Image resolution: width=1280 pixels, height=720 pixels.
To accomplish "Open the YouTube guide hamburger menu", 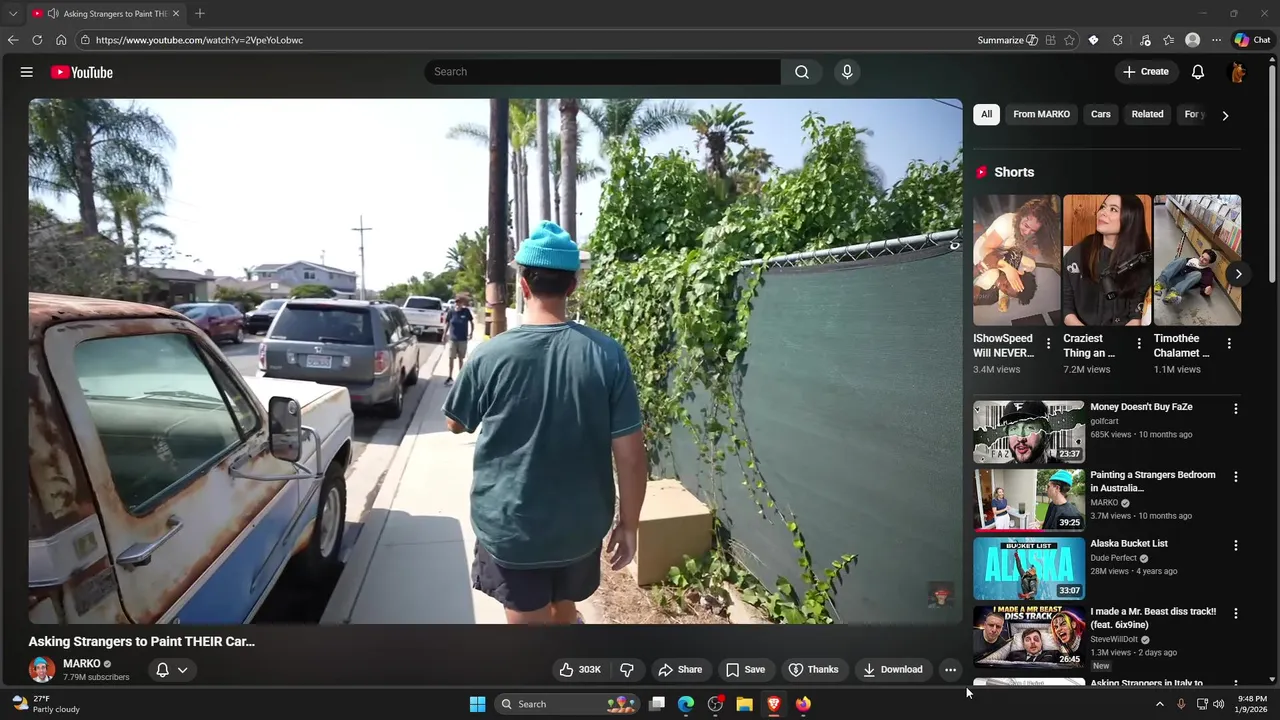I will 27,72.
